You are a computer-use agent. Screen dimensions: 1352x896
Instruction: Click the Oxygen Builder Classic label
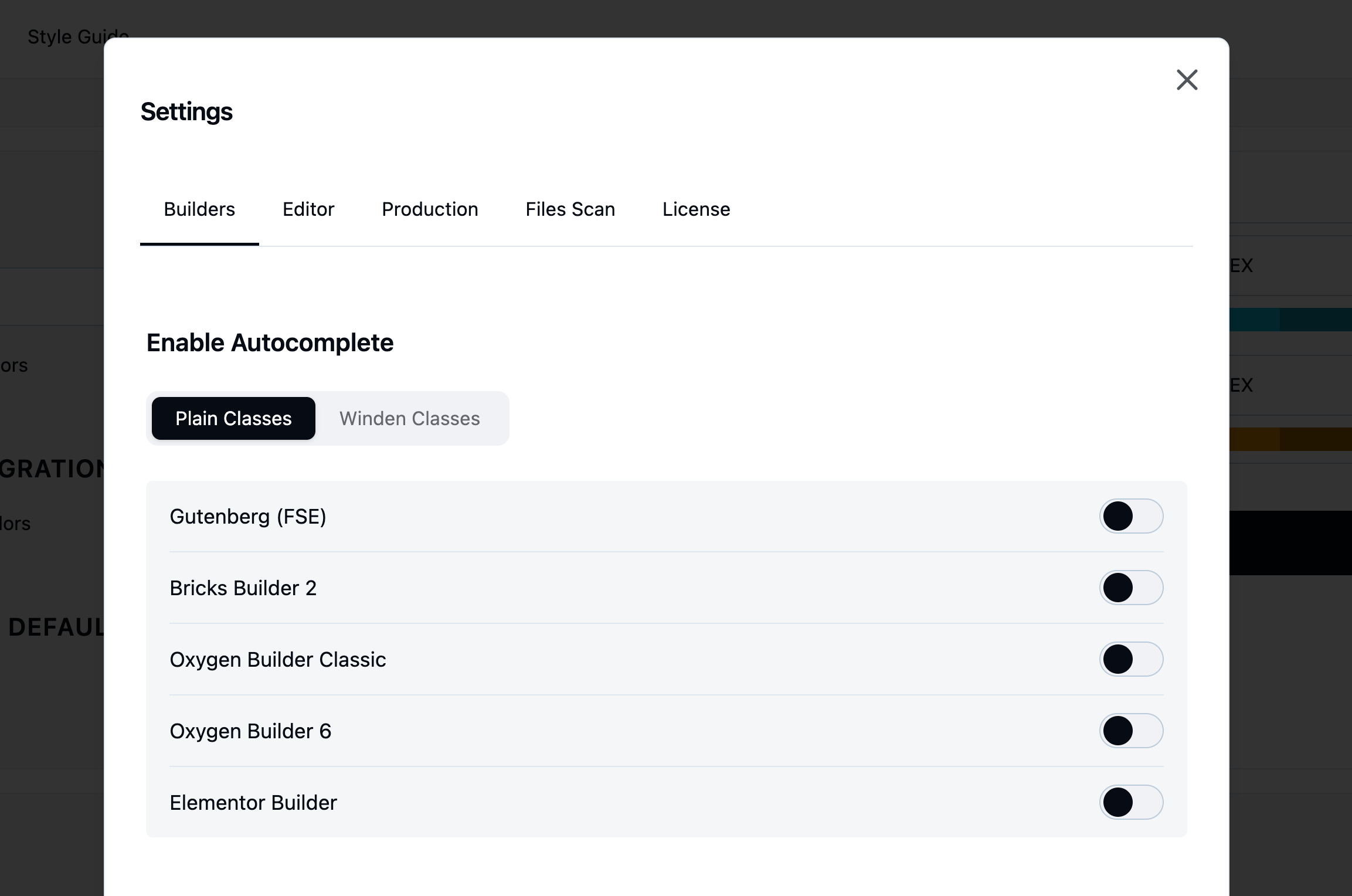(x=278, y=660)
